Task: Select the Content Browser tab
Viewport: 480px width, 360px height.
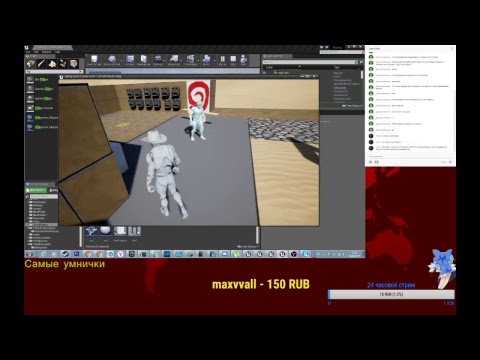Action: point(39,184)
